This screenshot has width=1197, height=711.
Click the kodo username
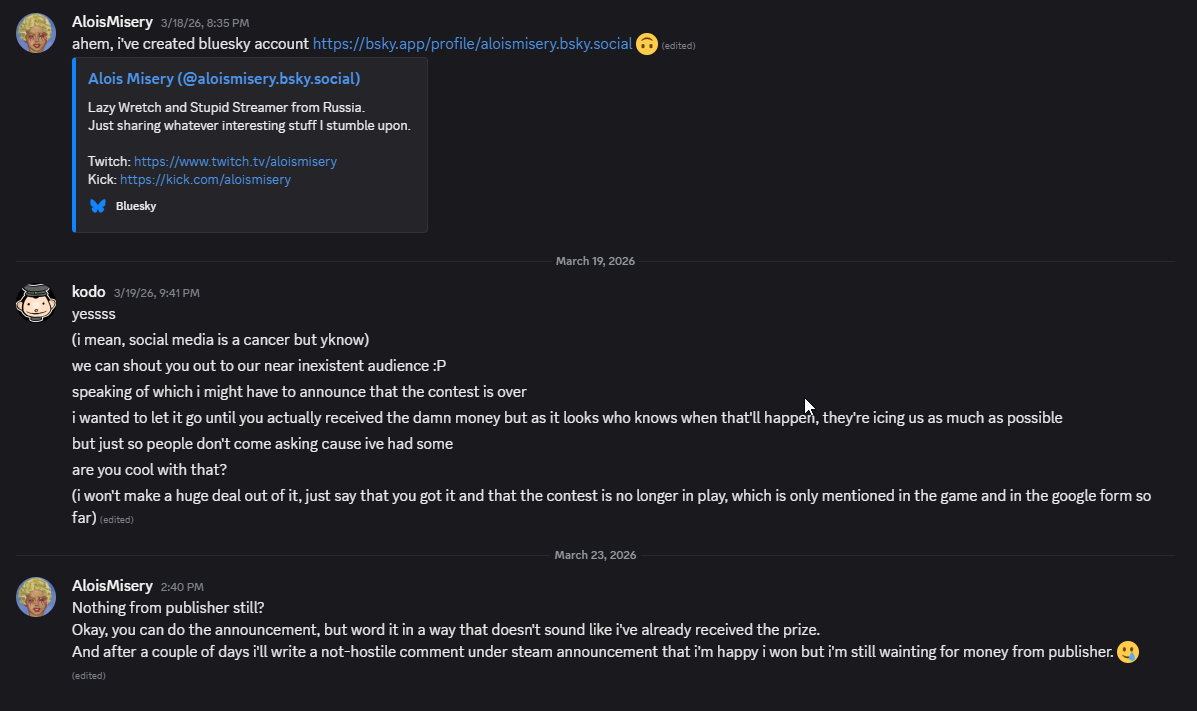[x=88, y=292]
